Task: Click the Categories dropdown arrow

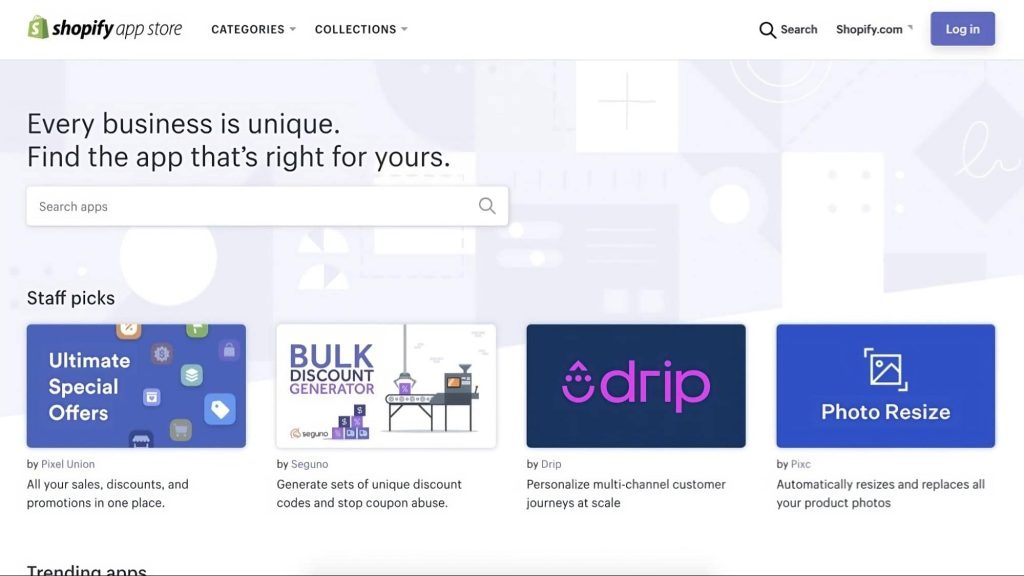Action: [x=293, y=30]
